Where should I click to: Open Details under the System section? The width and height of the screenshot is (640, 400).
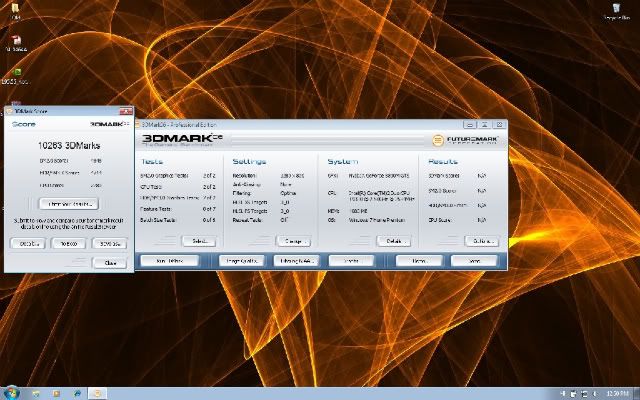tap(393, 241)
